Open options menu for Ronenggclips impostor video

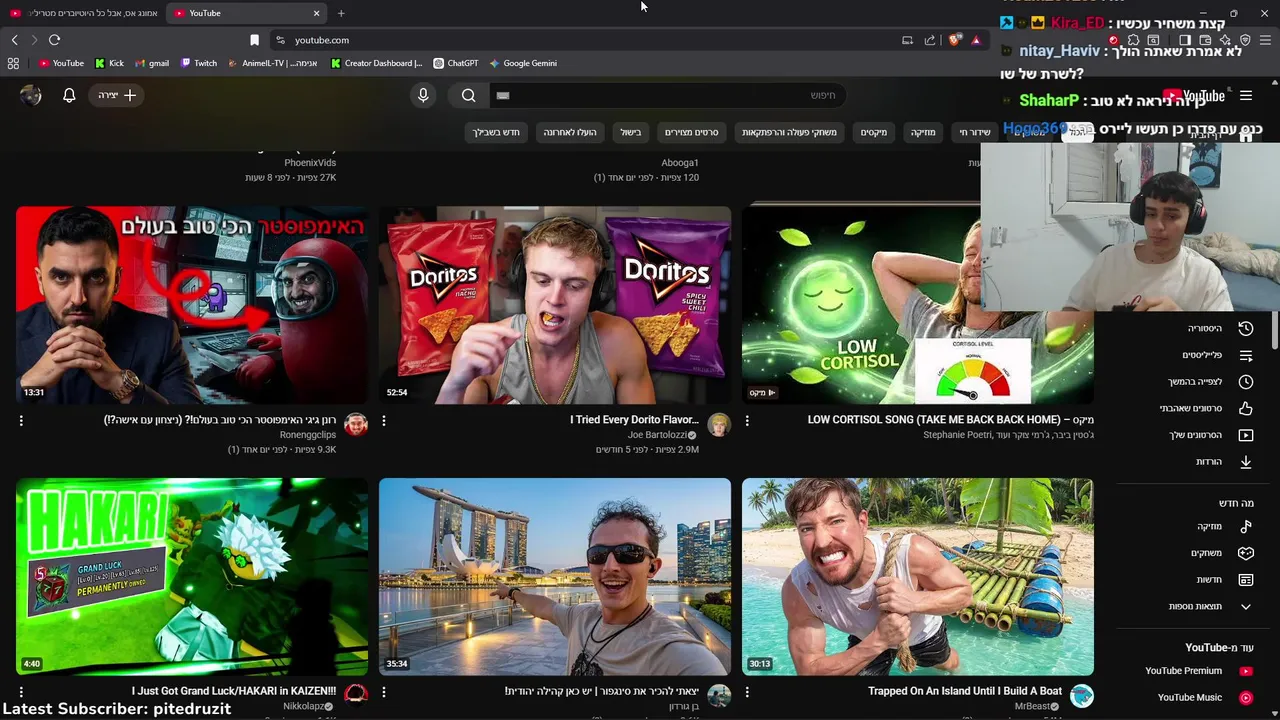coord(21,421)
